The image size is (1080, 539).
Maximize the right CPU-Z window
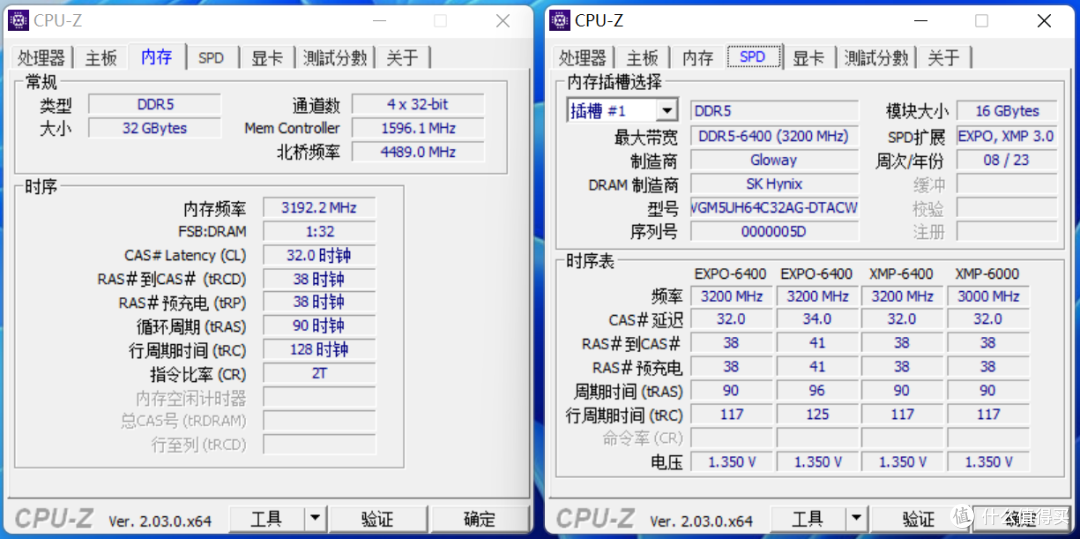click(982, 21)
